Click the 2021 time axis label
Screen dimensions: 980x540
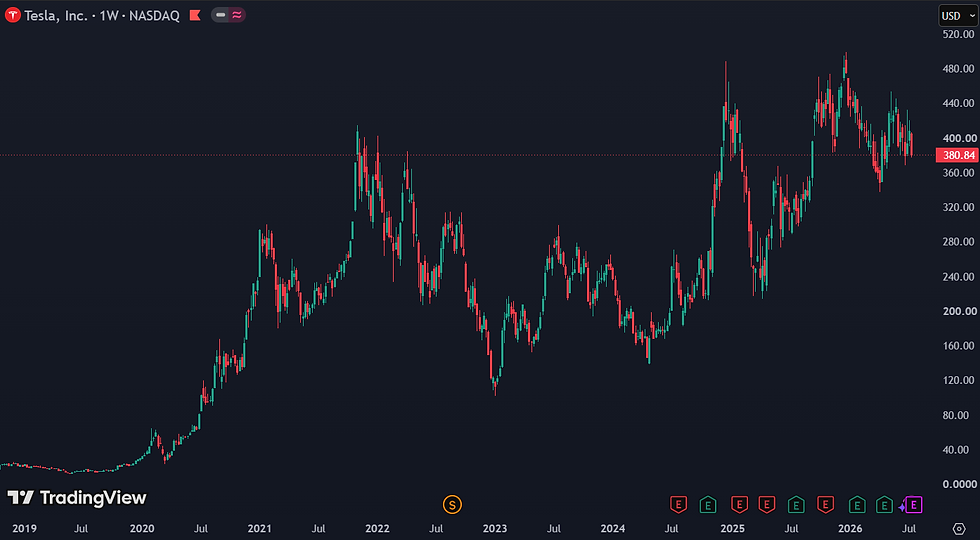[259, 529]
